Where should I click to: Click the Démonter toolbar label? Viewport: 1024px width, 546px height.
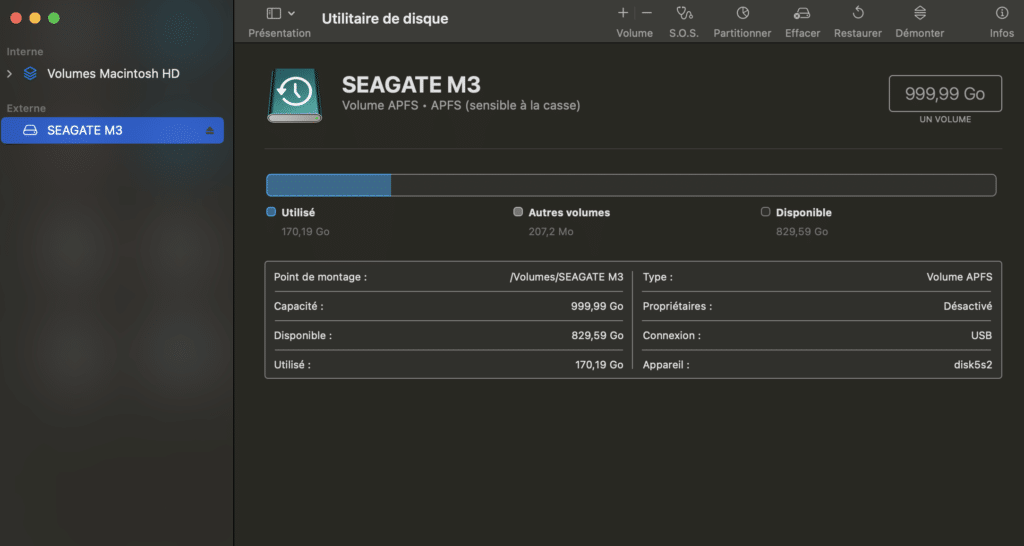click(x=920, y=33)
